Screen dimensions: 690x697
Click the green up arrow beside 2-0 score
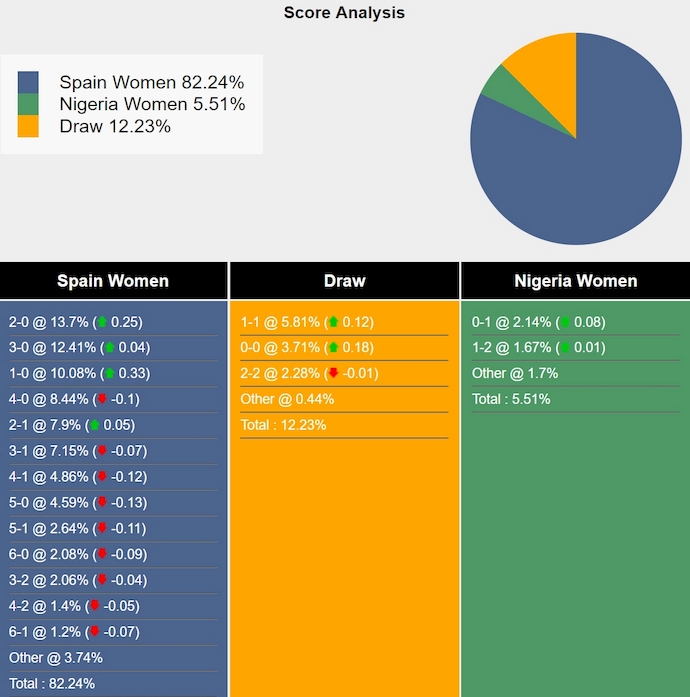pos(102,322)
